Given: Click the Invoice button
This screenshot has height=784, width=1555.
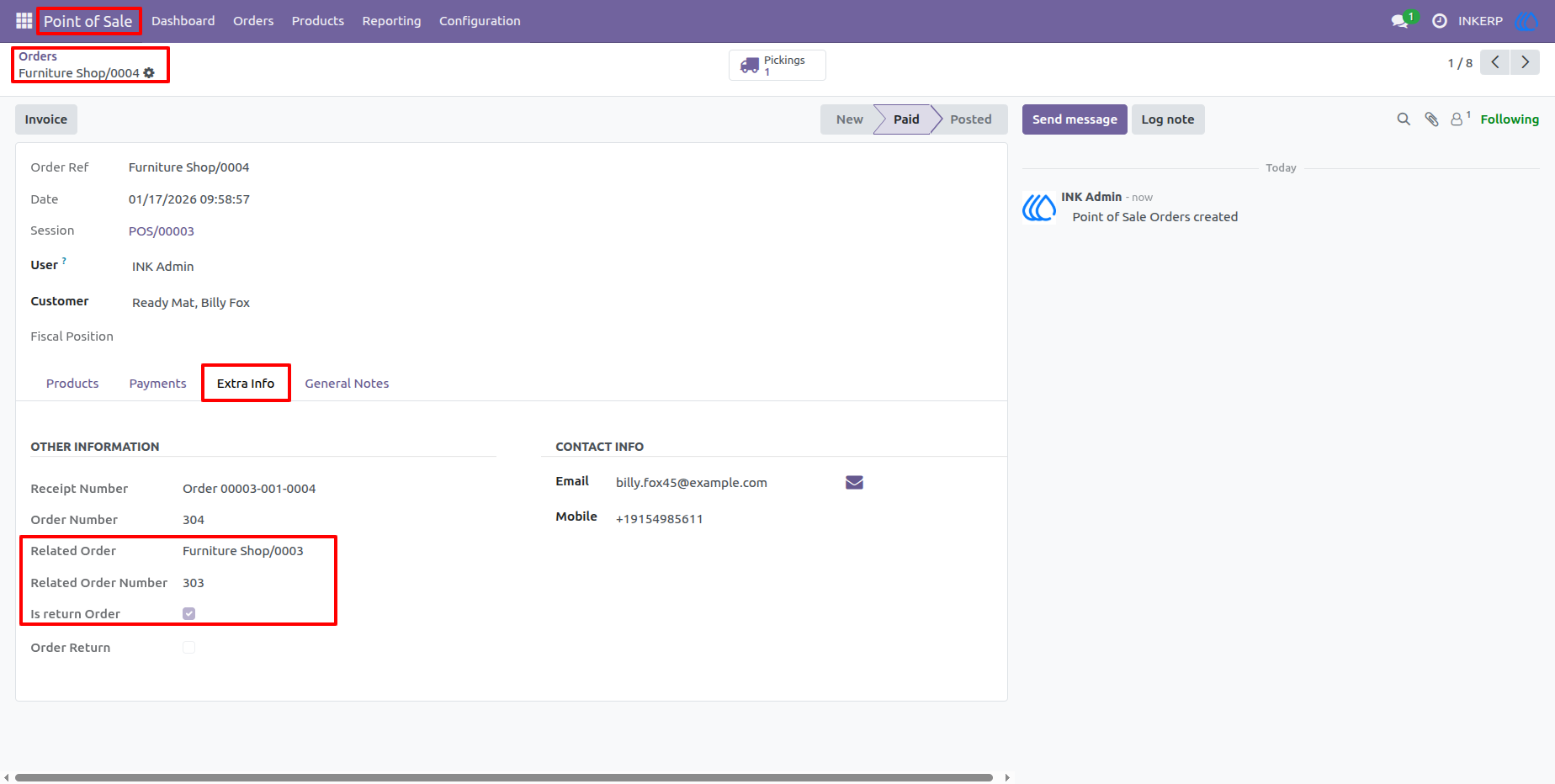Looking at the screenshot, I should click(x=46, y=119).
